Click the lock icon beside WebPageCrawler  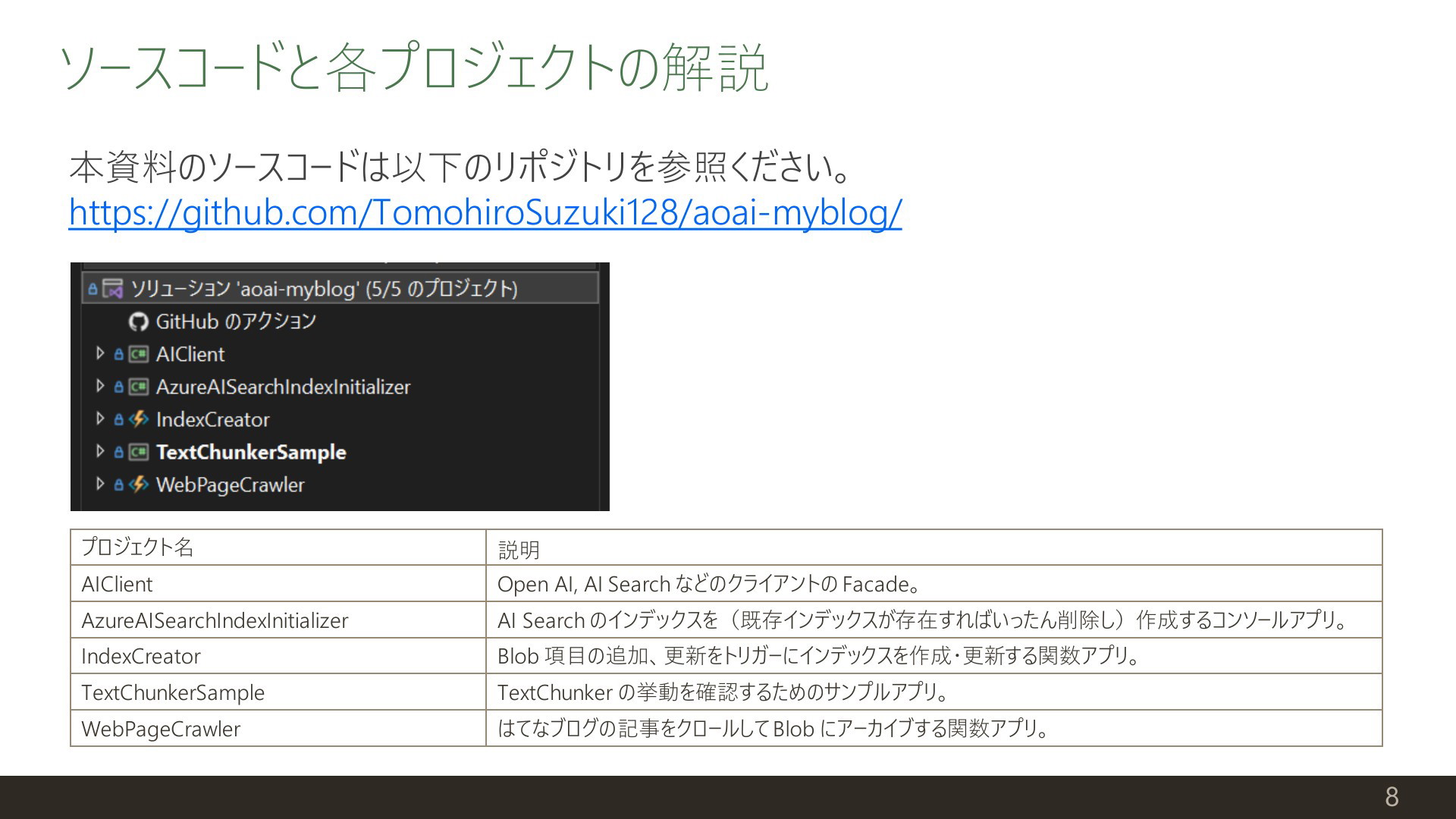pos(118,485)
